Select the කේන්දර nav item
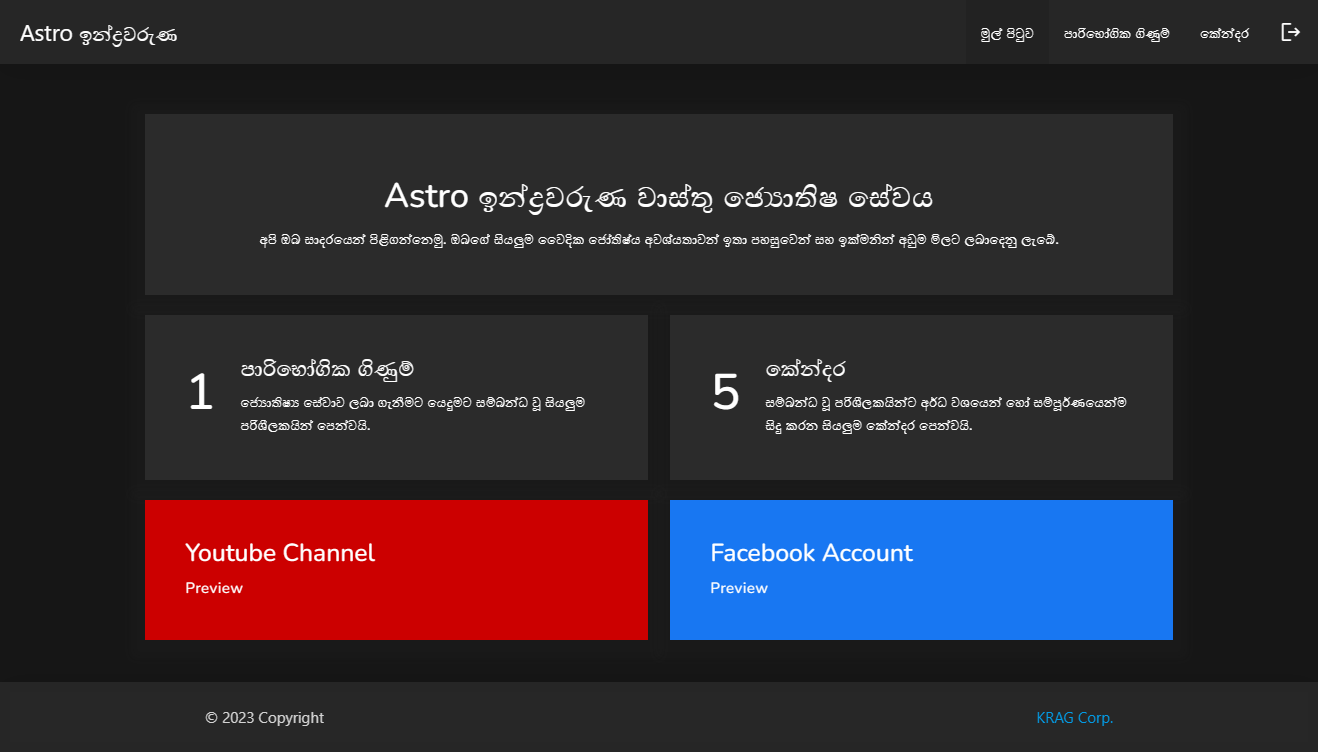 coord(1224,31)
